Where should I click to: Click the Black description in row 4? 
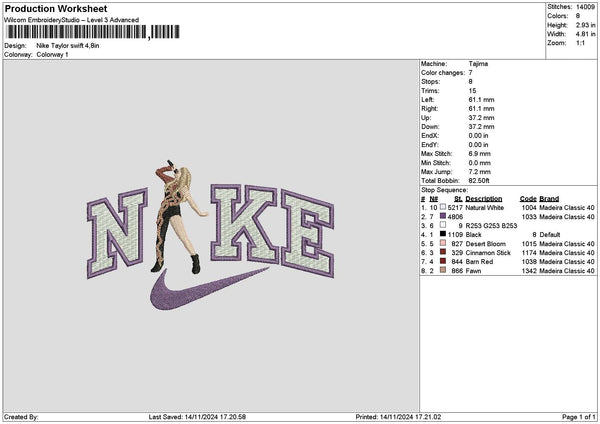[473, 235]
